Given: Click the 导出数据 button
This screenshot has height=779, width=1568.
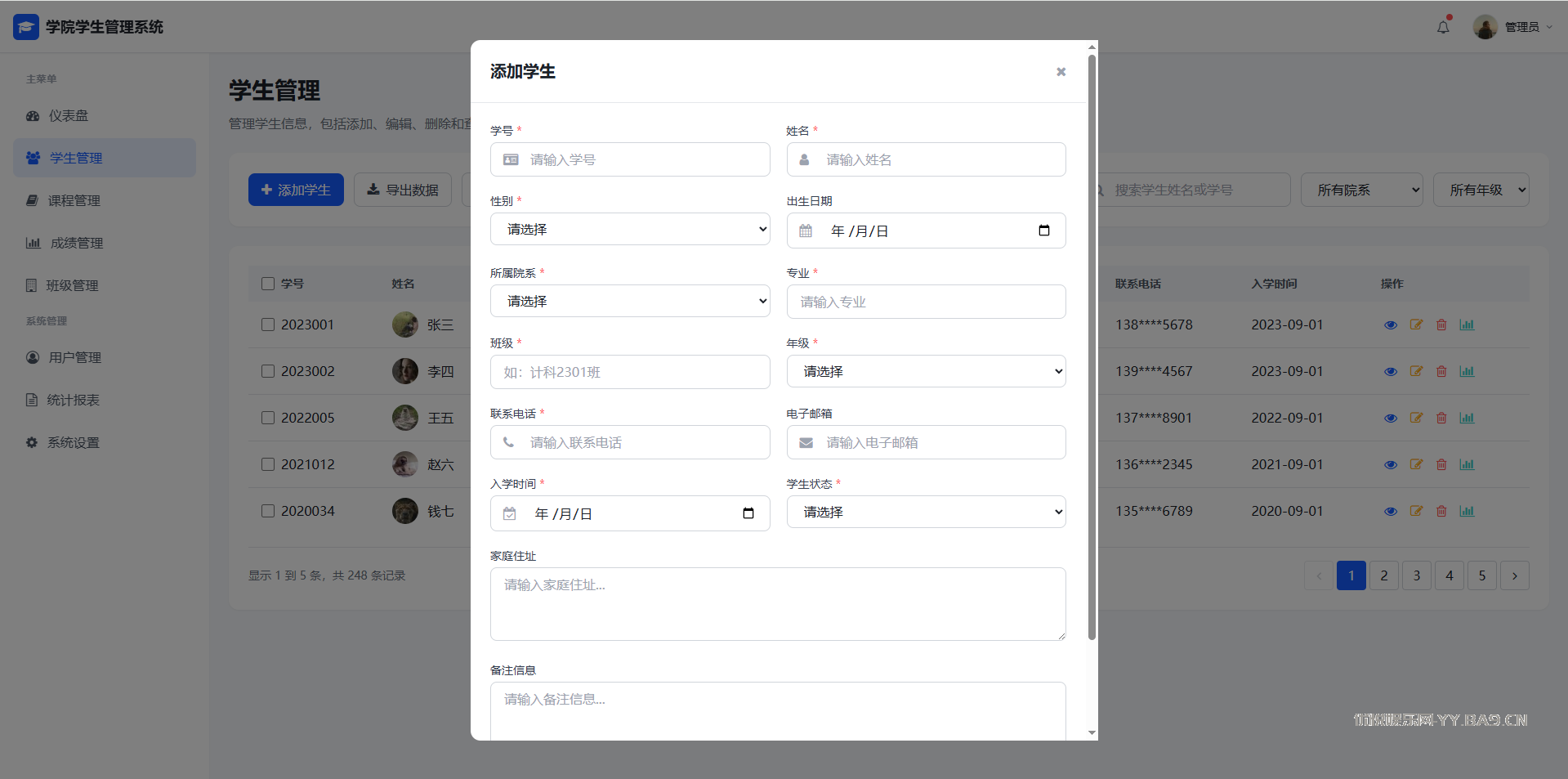Looking at the screenshot, I should (x=403, y=190).
